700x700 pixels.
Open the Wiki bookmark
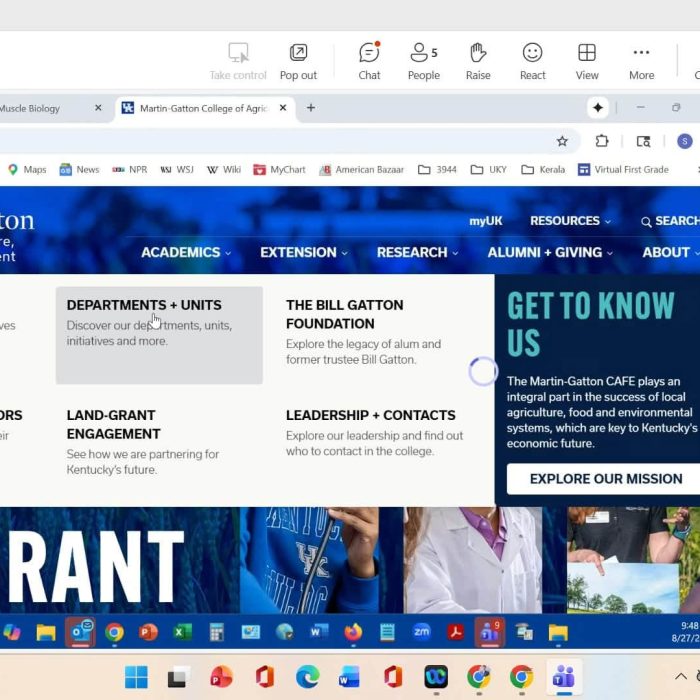(x=224, y=170)
